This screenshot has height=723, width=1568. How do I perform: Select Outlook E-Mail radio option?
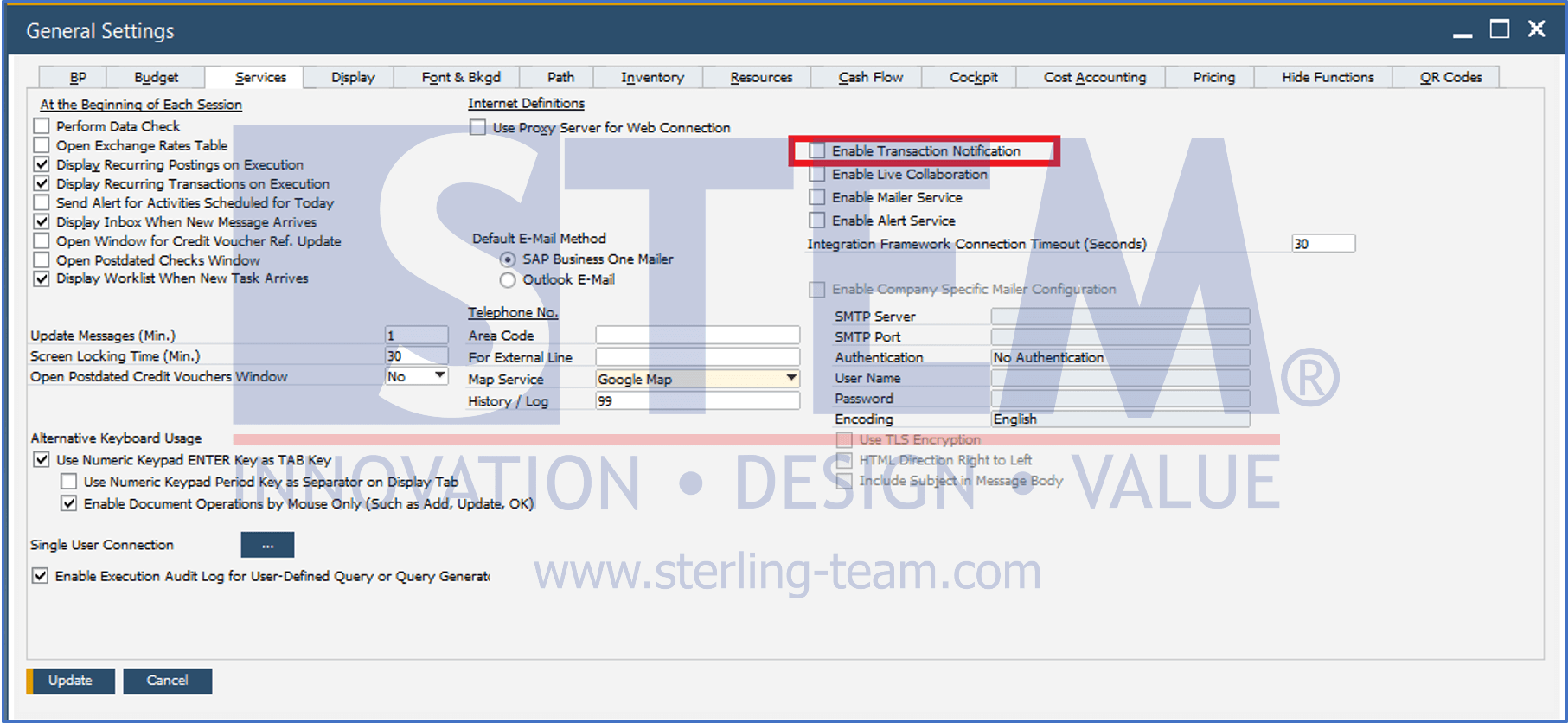point(508,280)
